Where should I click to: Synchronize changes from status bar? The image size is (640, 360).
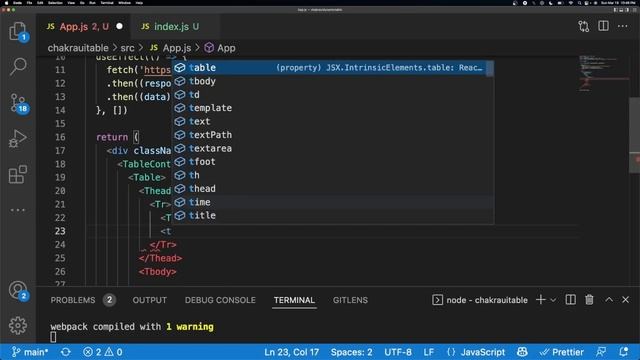coord(65,352)
